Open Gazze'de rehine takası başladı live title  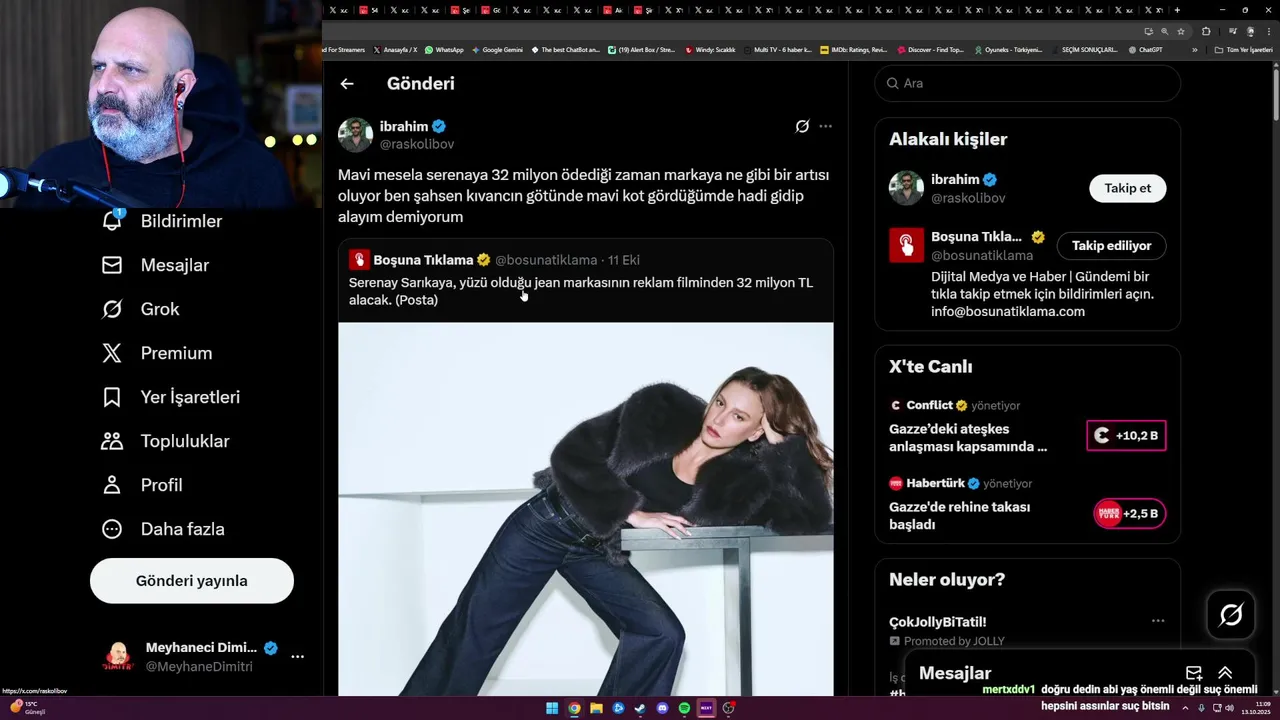coord(959,516)
